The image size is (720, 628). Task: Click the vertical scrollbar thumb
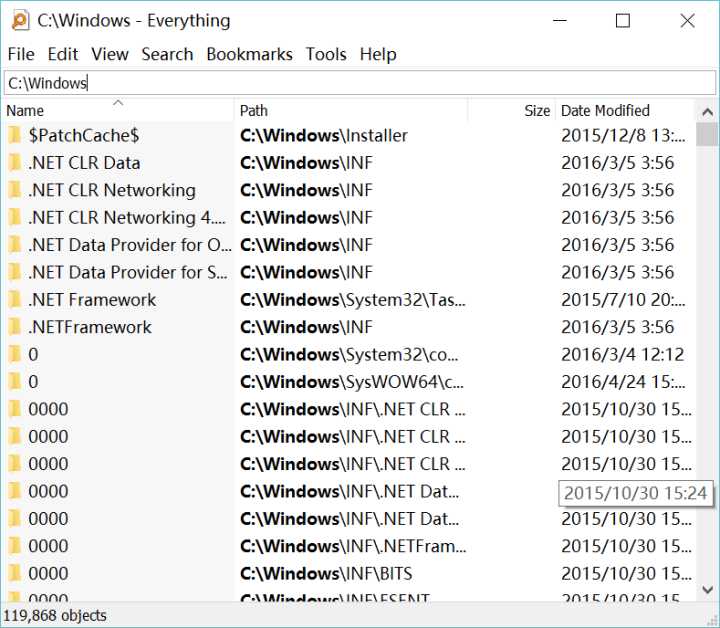[708, 134]
